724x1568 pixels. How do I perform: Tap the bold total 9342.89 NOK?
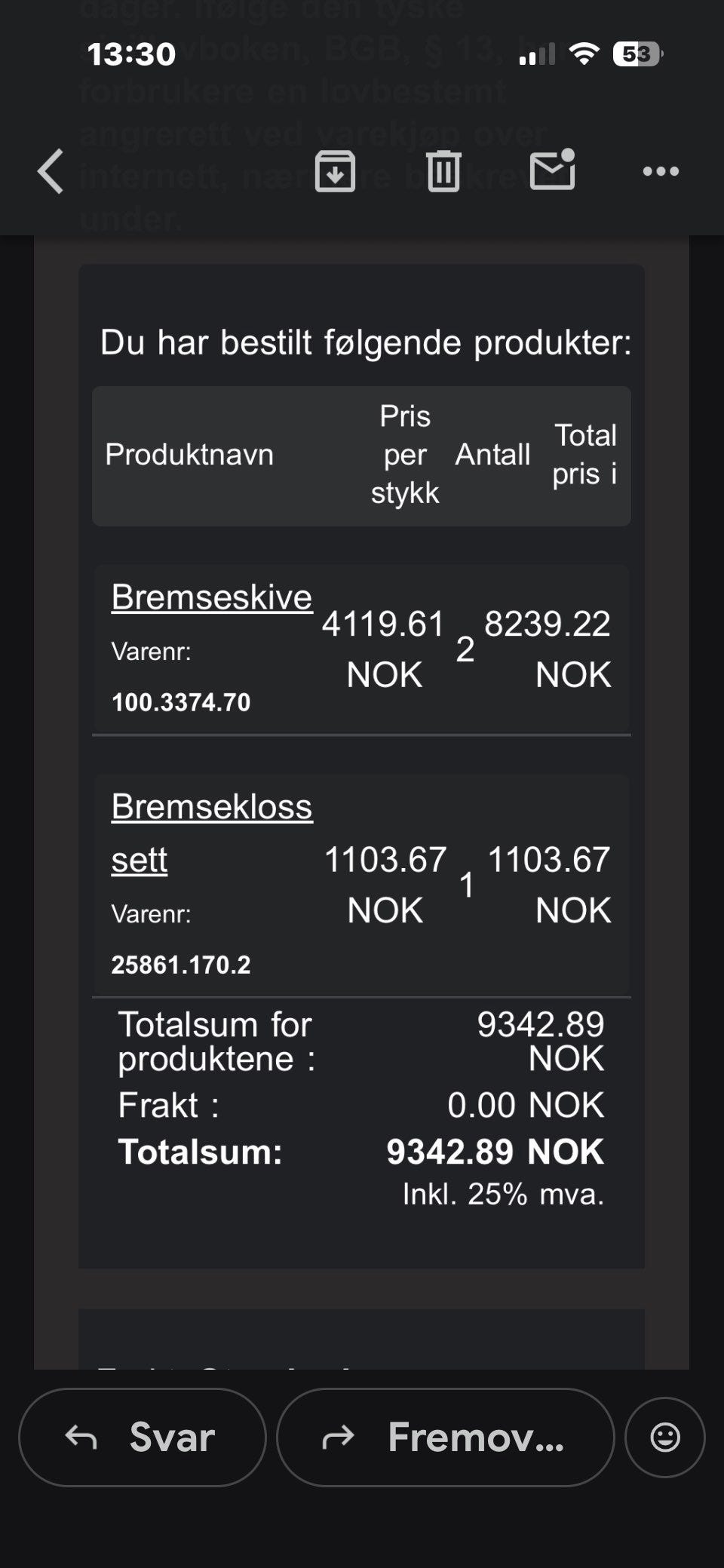495,1152
